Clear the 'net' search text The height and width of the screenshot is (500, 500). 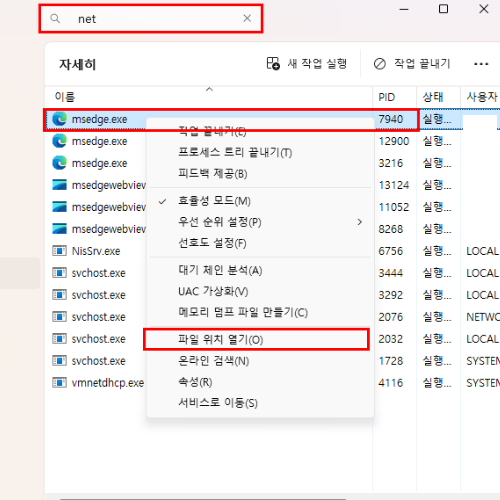(x=247, y=18)
